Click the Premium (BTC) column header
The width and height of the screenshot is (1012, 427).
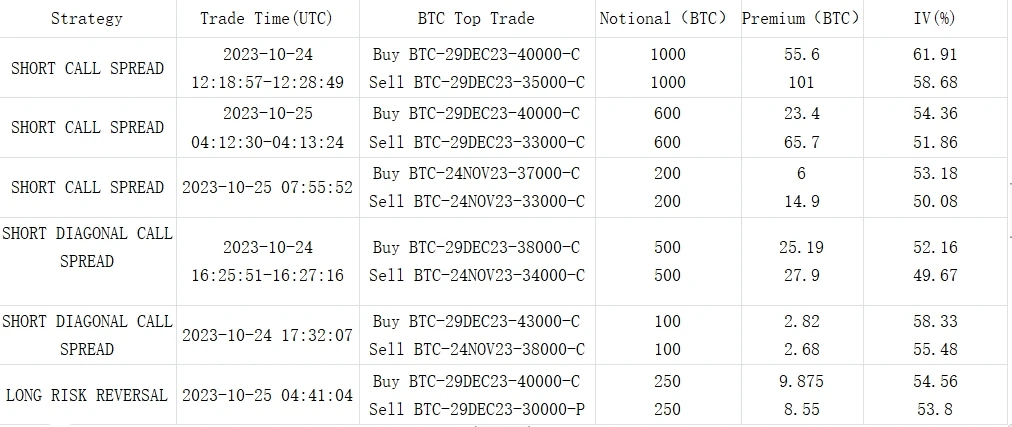tap(800, 18)
